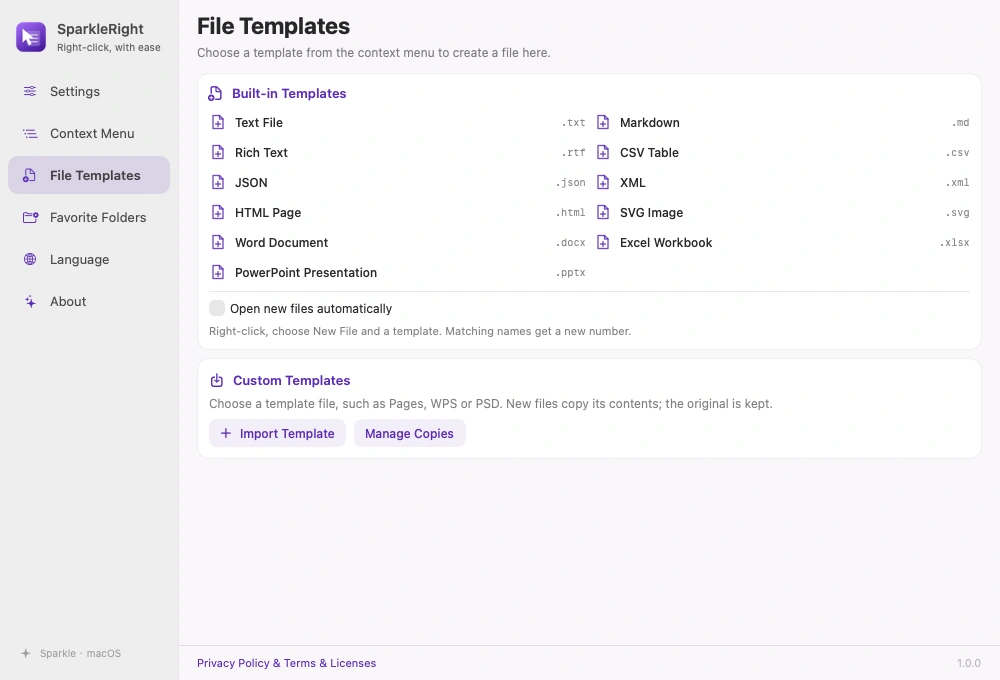
Task: Click the Text File template icon
Action: 218,122
